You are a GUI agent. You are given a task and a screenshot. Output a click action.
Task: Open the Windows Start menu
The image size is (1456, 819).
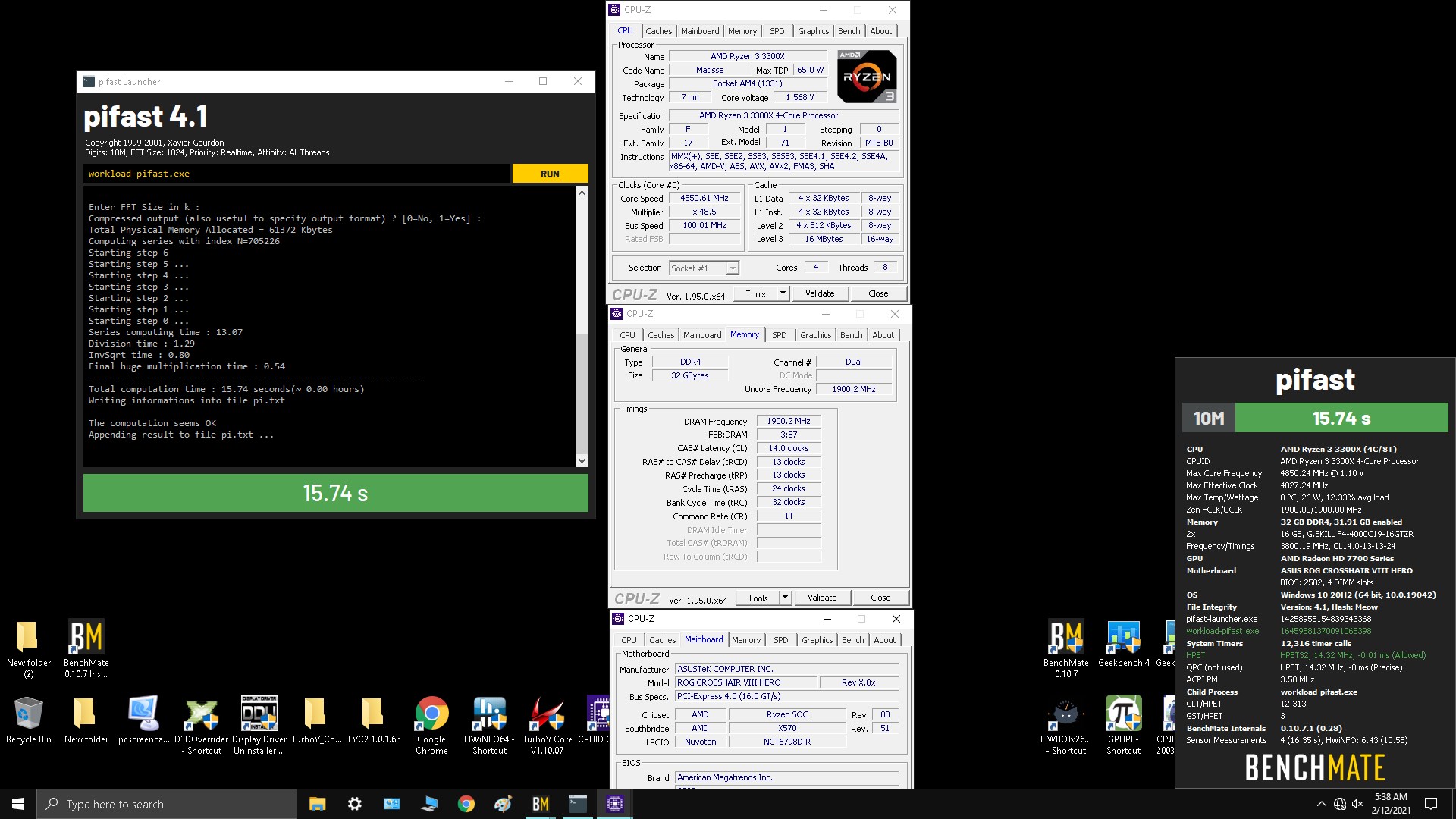(x=18, y=804)
